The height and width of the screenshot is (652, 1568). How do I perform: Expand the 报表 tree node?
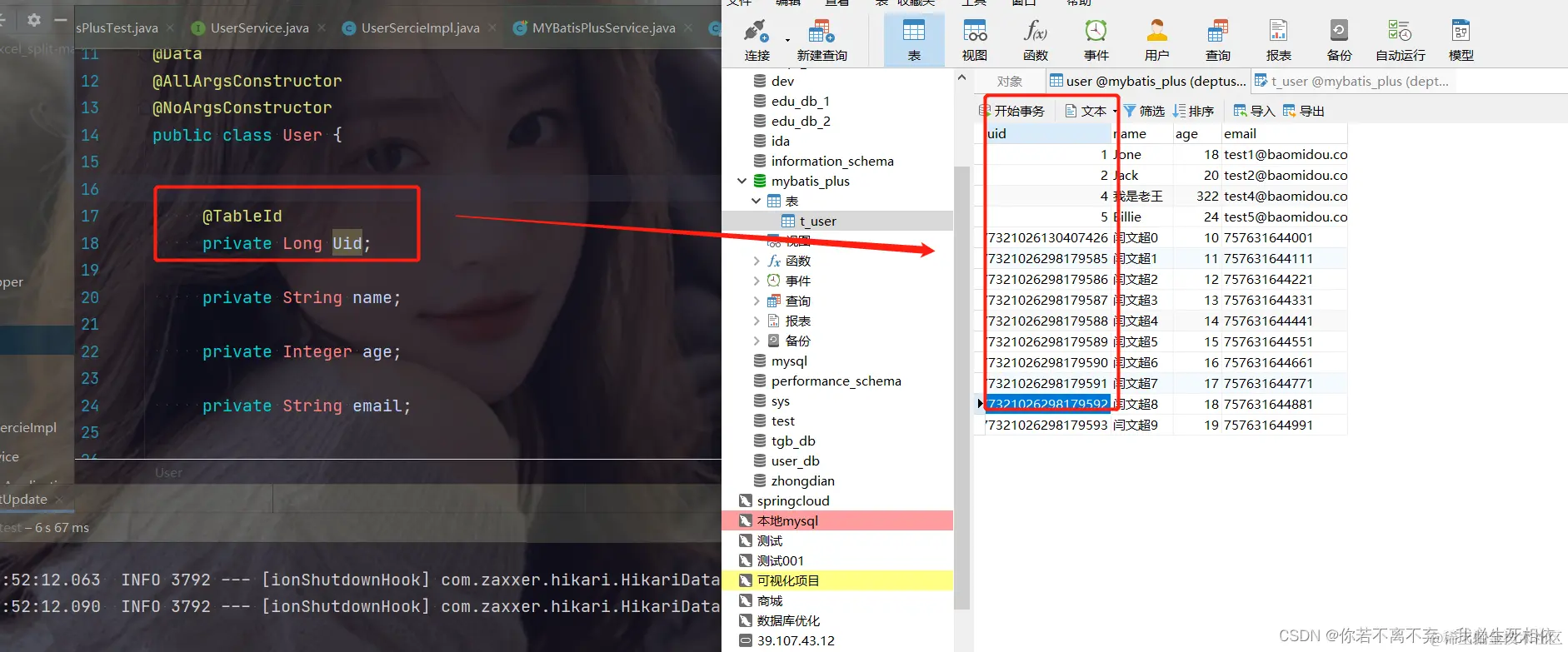click(x=756, y=321)
